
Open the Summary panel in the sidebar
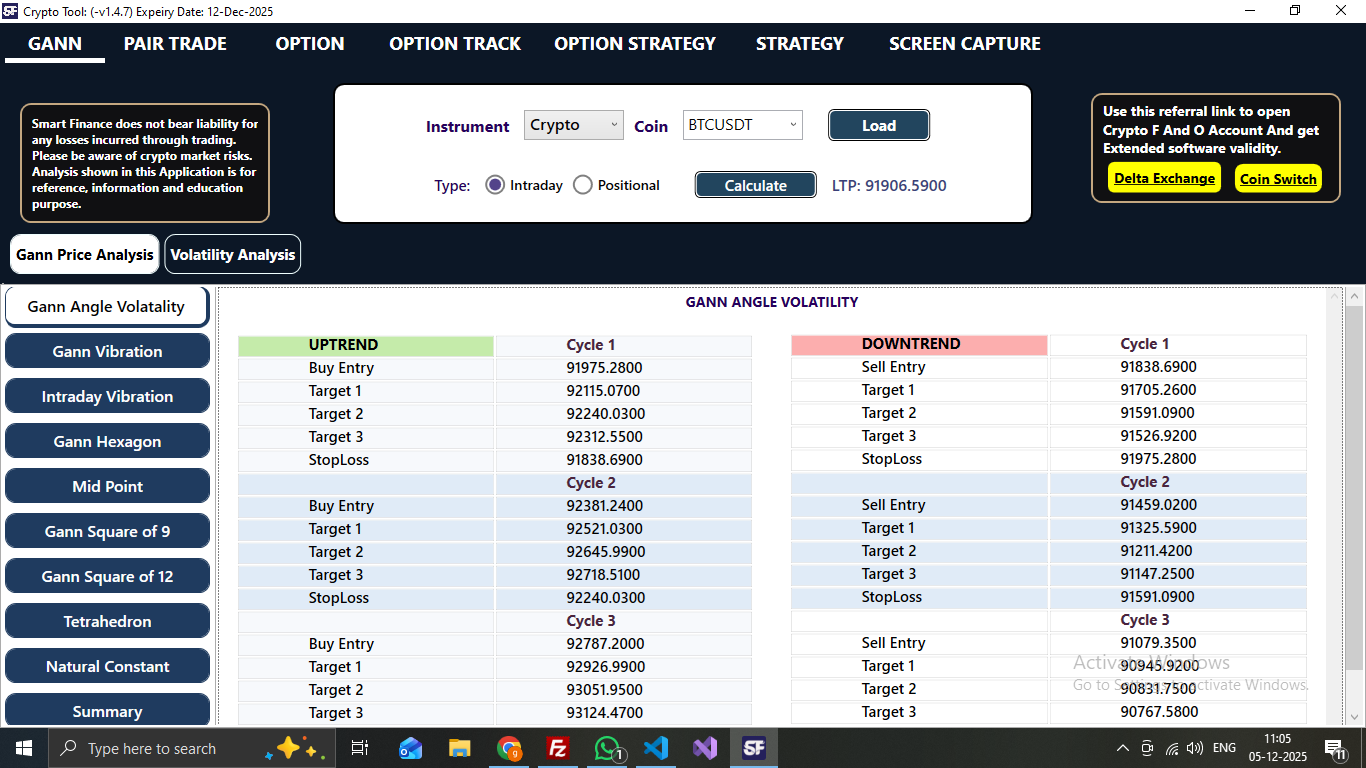[107, 711]
